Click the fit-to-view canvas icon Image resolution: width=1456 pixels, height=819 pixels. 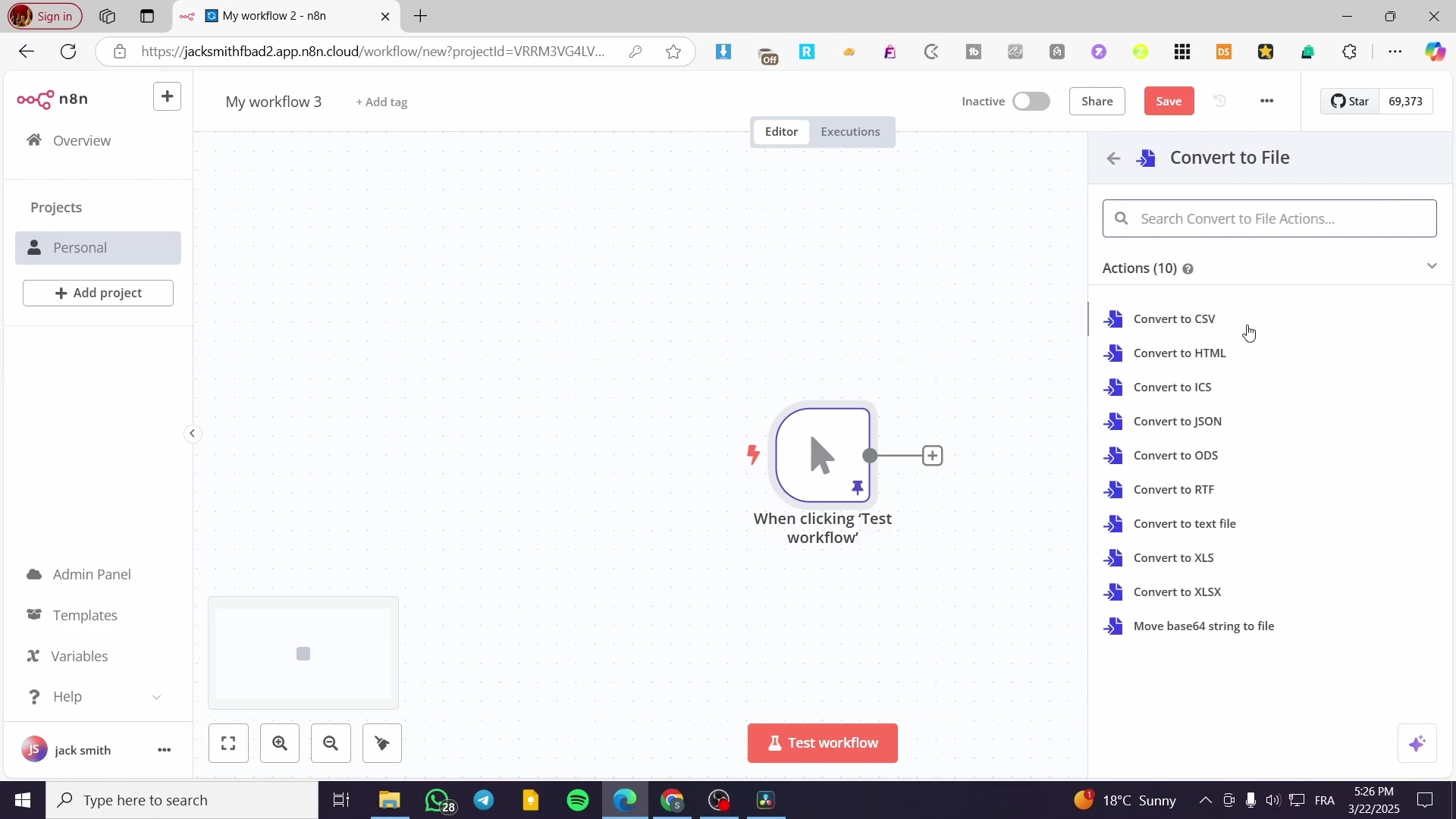coord(228,743)
